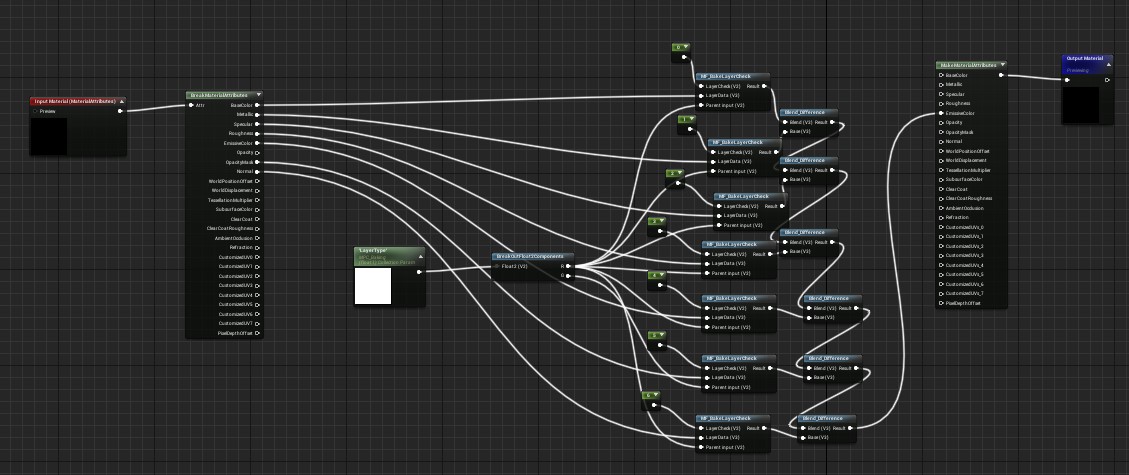Click the Preview pin on Input Material node
Screen dimensions: 1129x475
[x=121, y=111]
